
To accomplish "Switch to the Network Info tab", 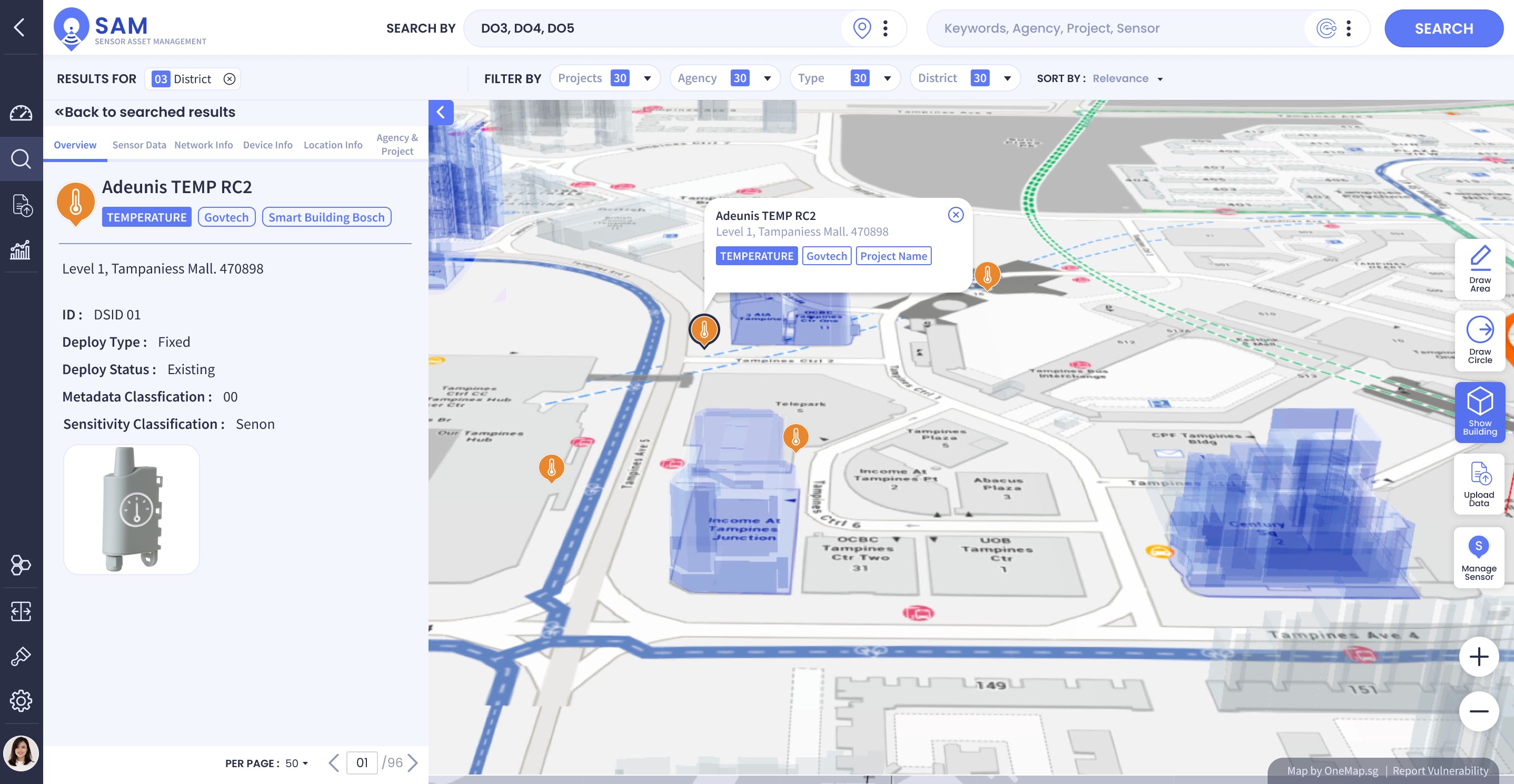I will tap(203, 145).
